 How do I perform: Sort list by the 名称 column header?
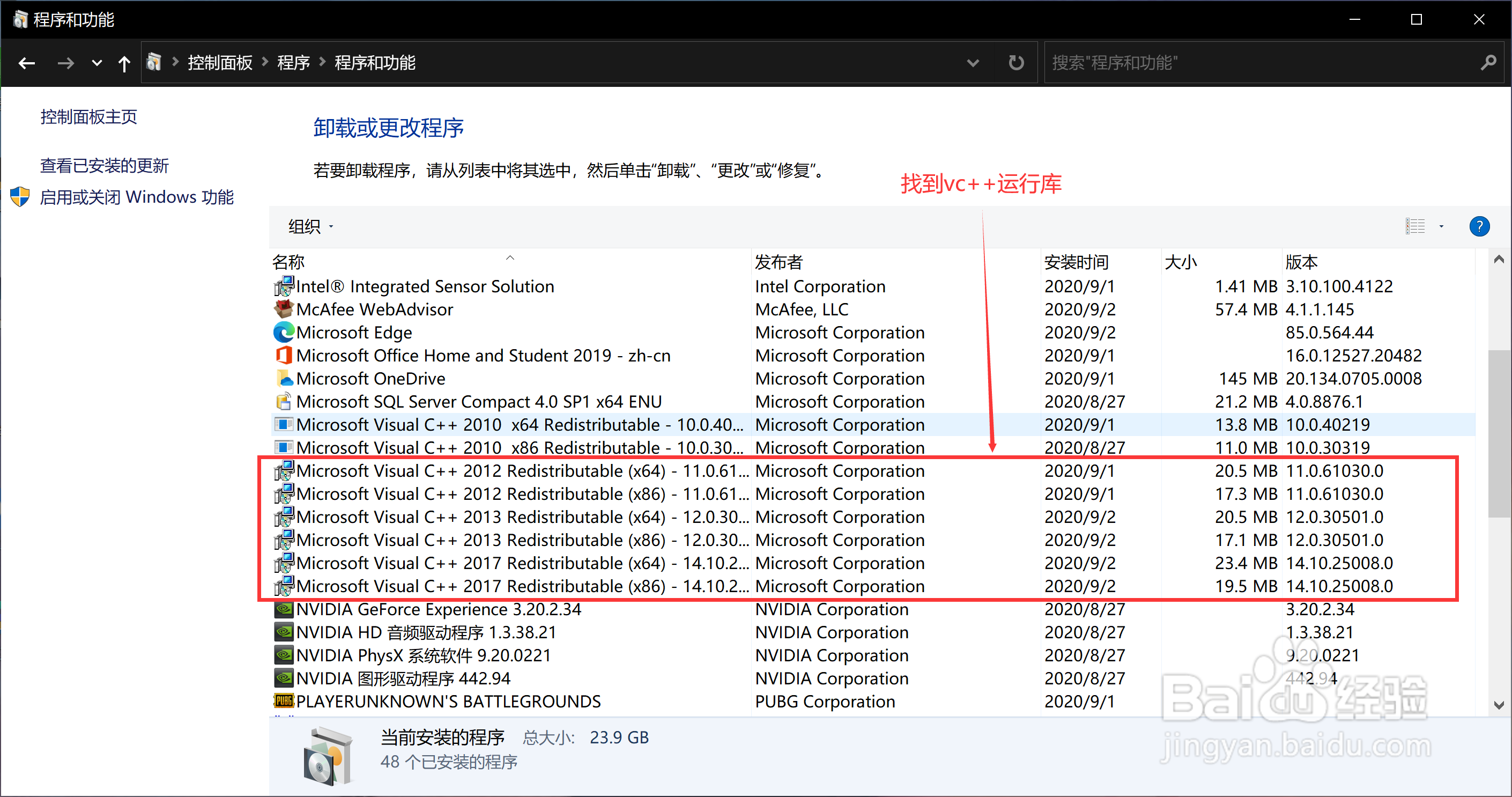[289, 261]
